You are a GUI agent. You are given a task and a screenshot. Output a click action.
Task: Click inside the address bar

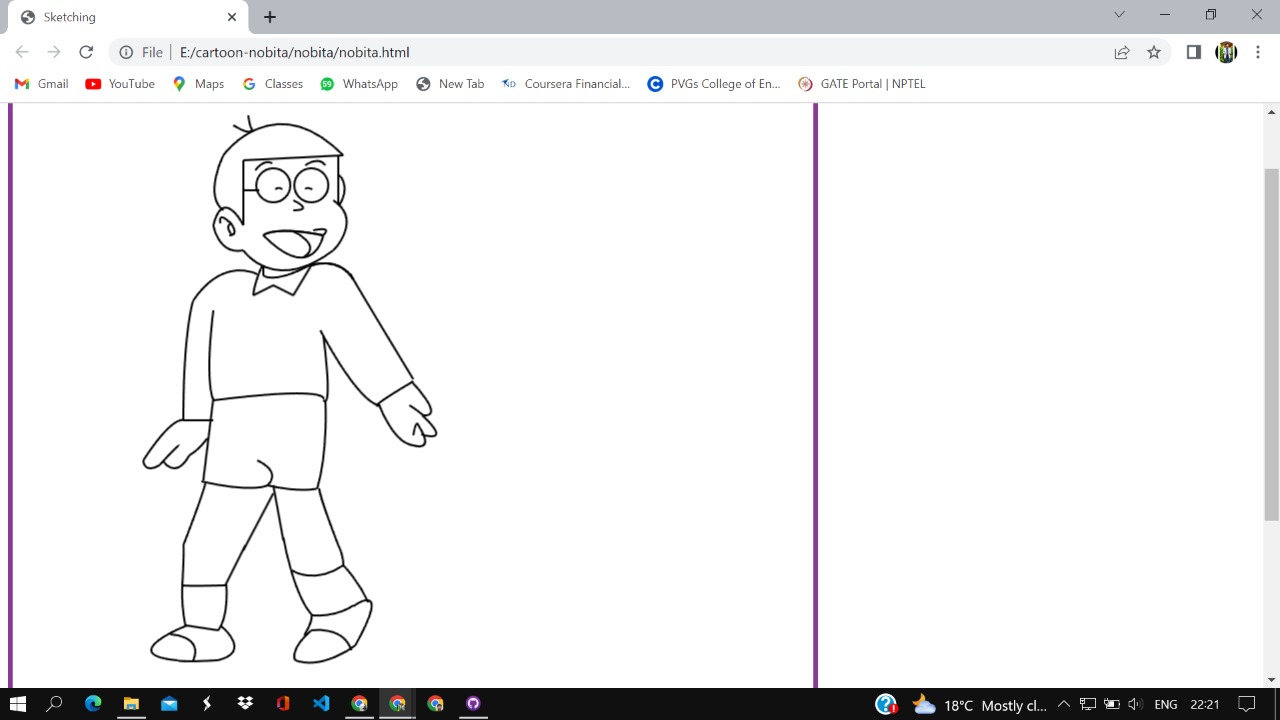500,52
